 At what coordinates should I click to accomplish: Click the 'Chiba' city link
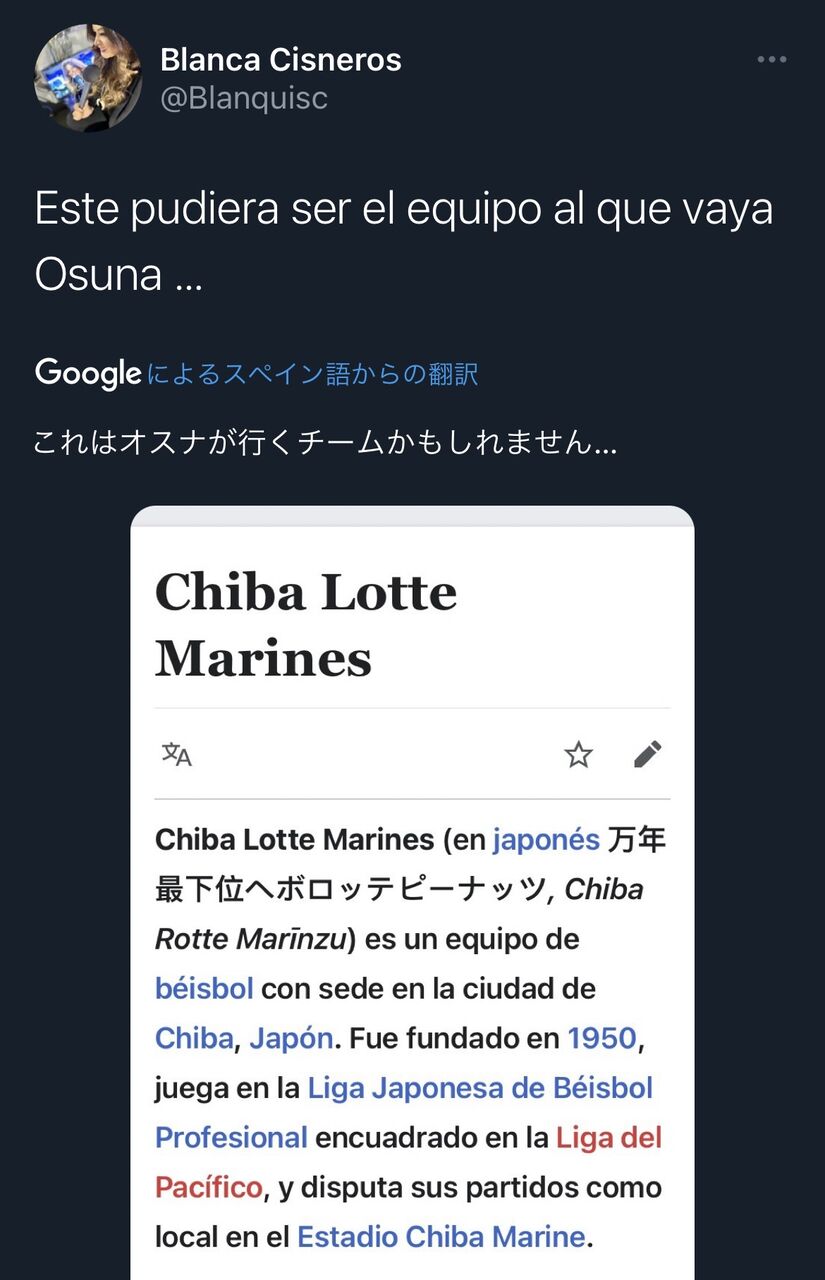click(194, 1038)
